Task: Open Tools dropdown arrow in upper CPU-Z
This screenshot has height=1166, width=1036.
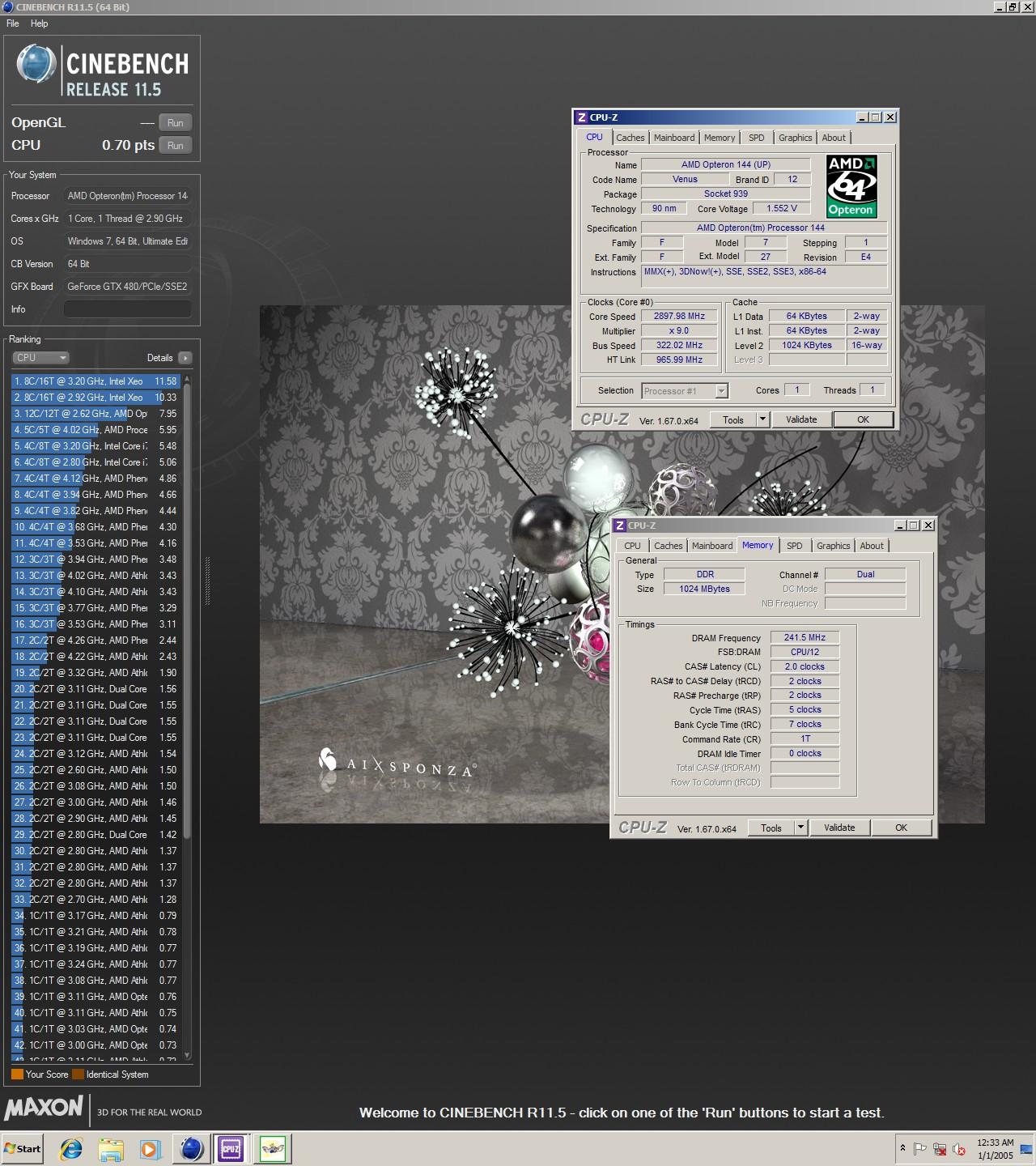Action: point(762,419)
